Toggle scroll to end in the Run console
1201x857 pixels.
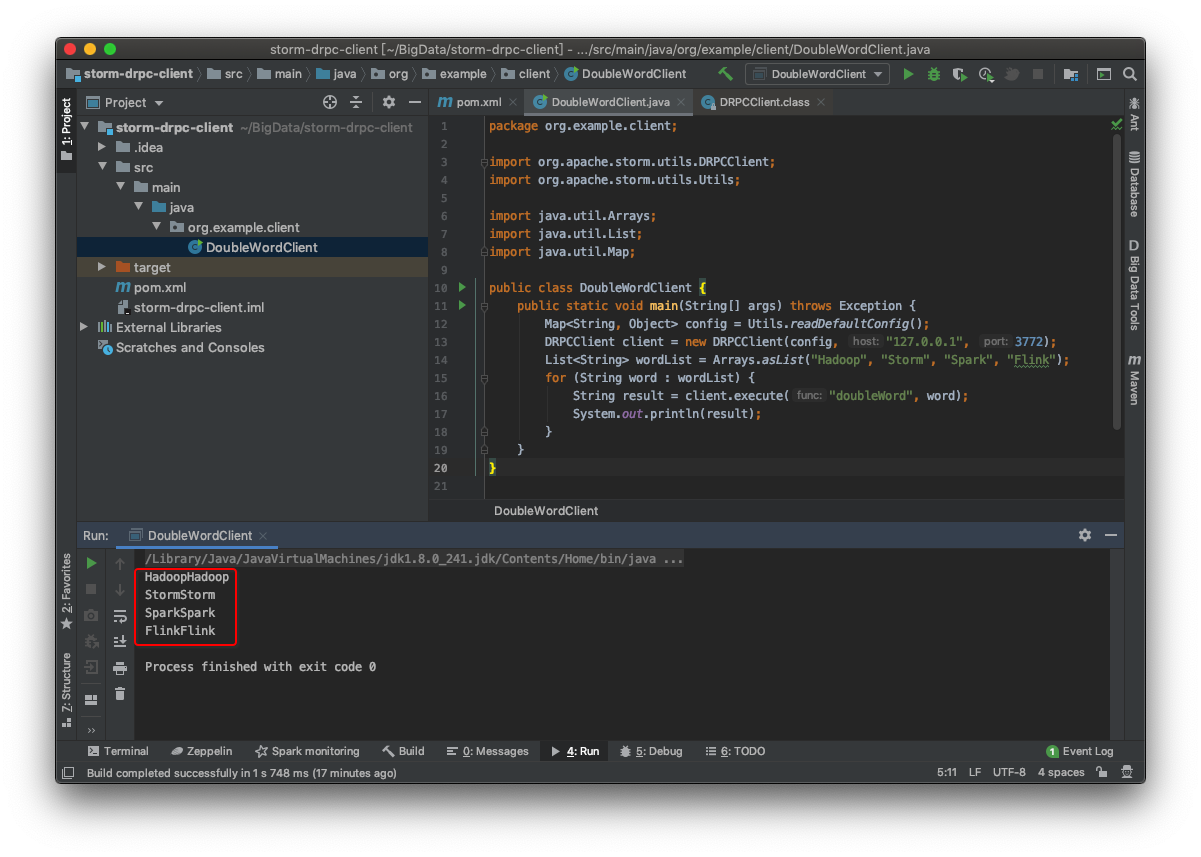click(120, 641)
